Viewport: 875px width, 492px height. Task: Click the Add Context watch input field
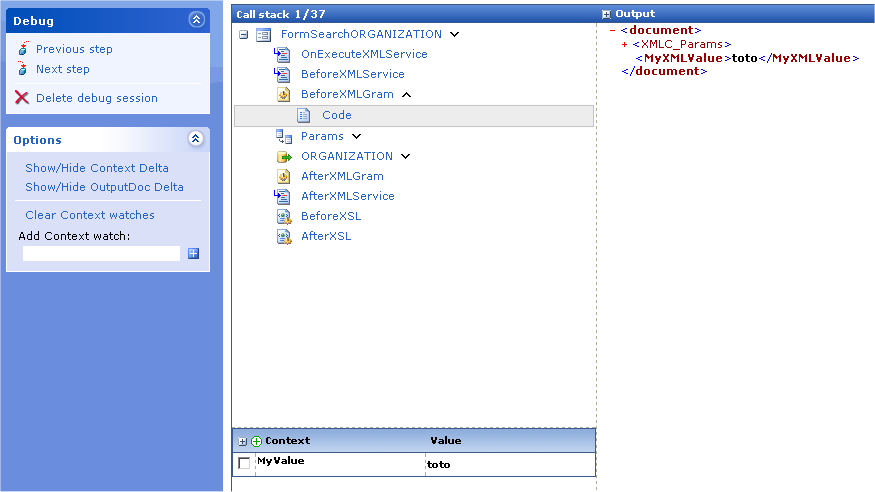pyautogui.click(x=101, y=253)
